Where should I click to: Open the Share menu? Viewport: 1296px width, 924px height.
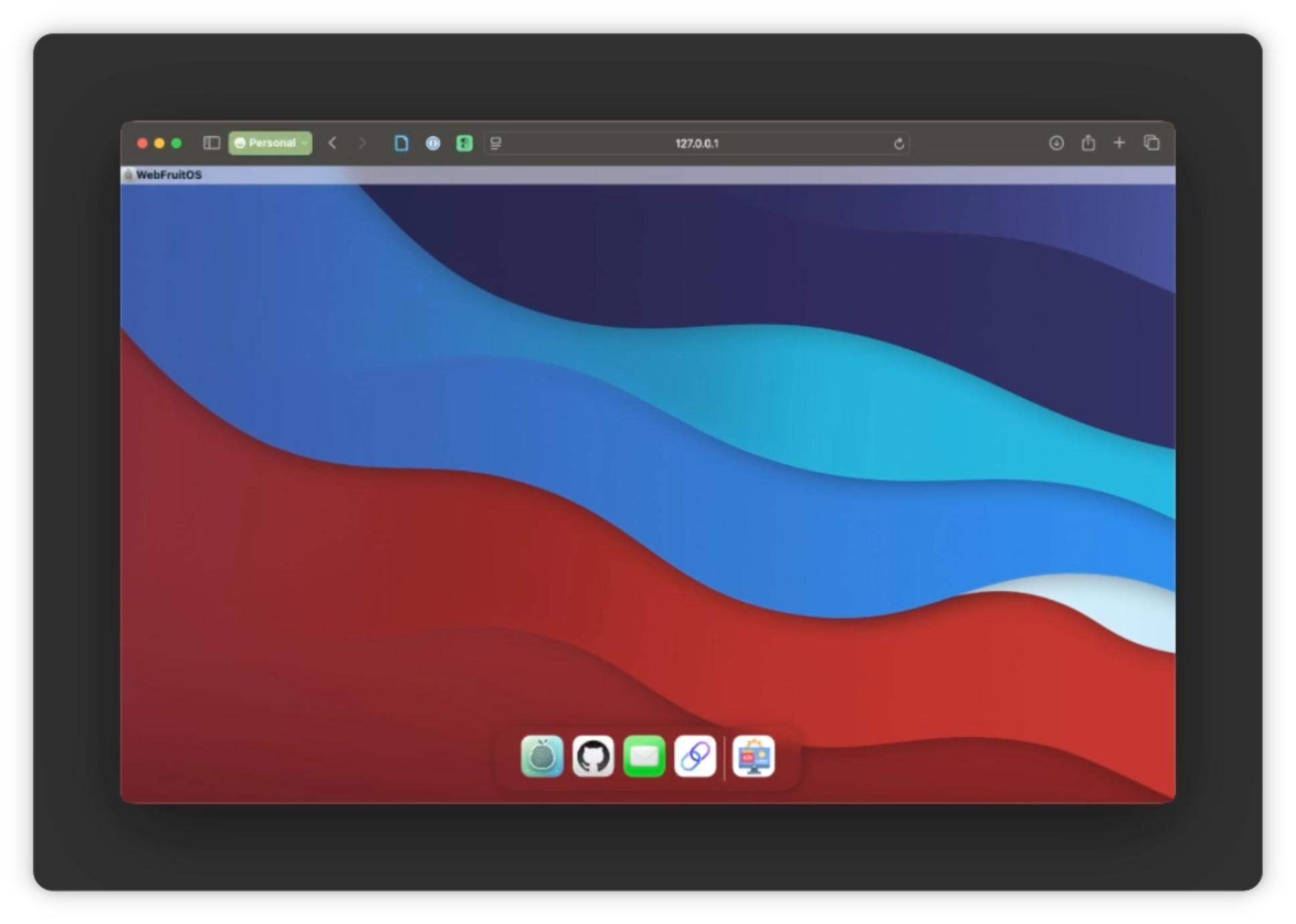[x=1088, y=143]
